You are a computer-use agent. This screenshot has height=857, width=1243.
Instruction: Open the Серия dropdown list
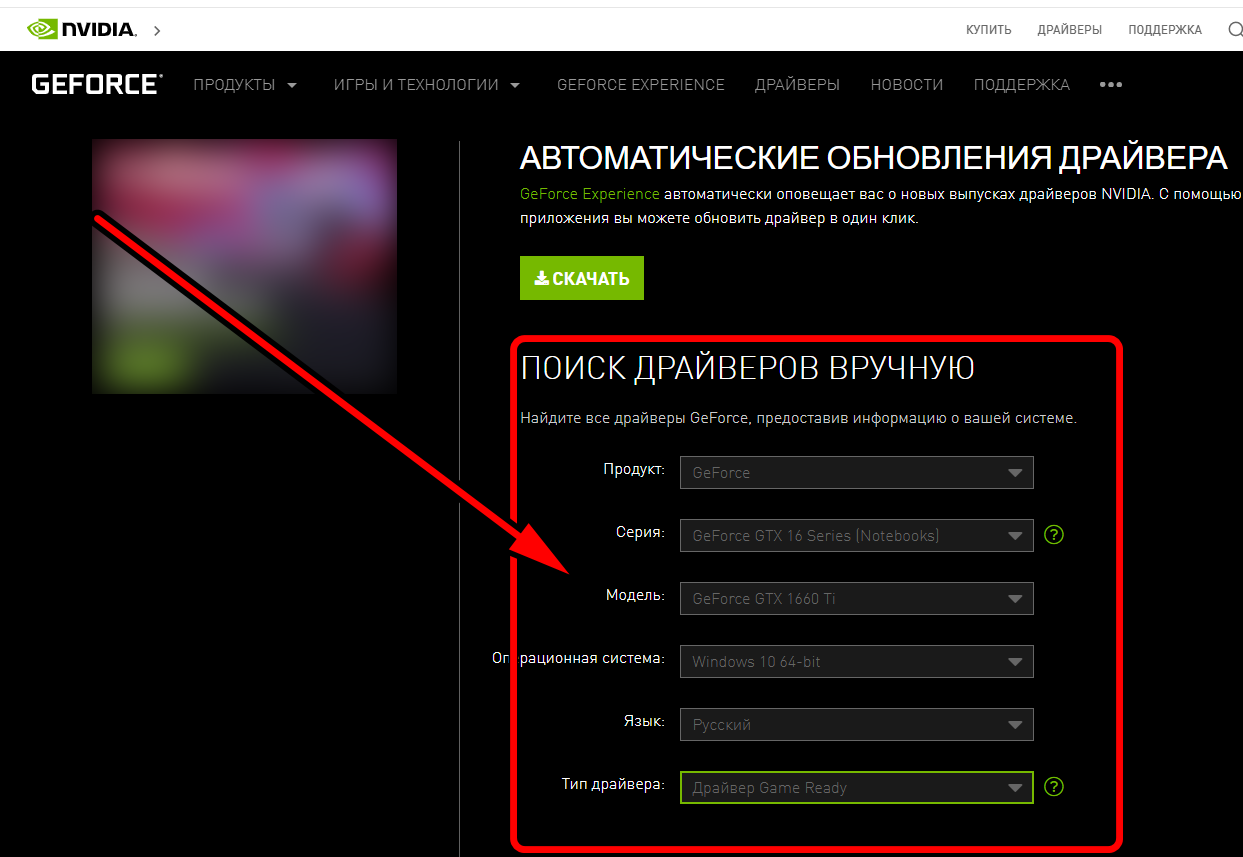click(x=855, y=536)
